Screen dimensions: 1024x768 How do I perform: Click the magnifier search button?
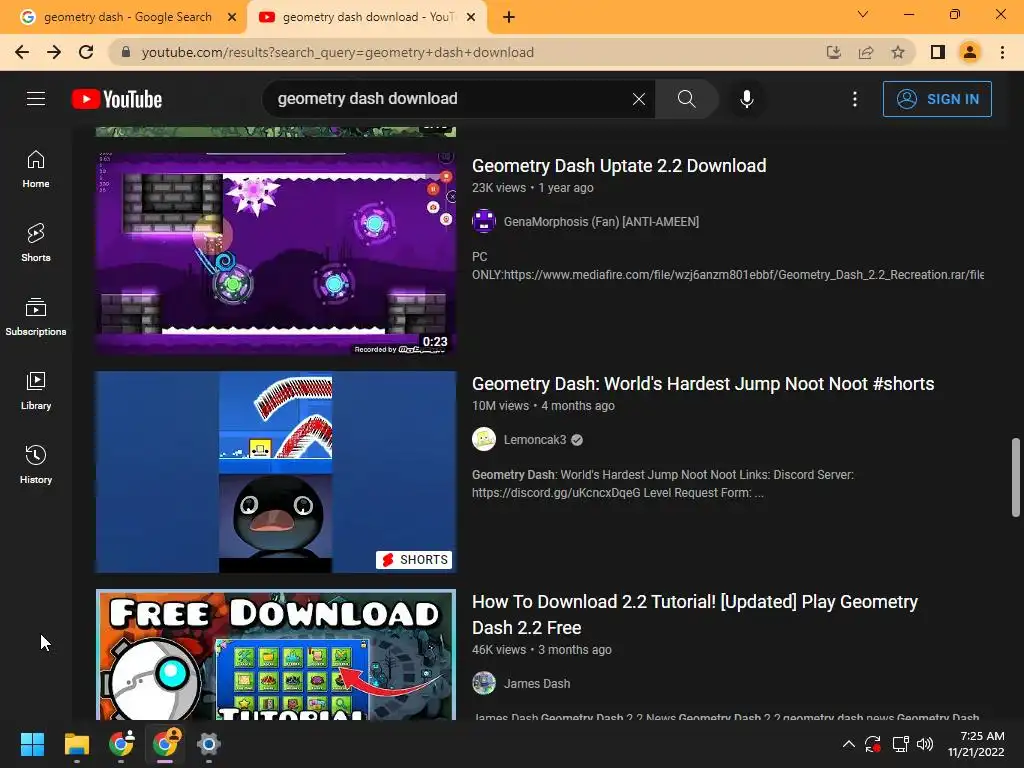tap(686, 99)
